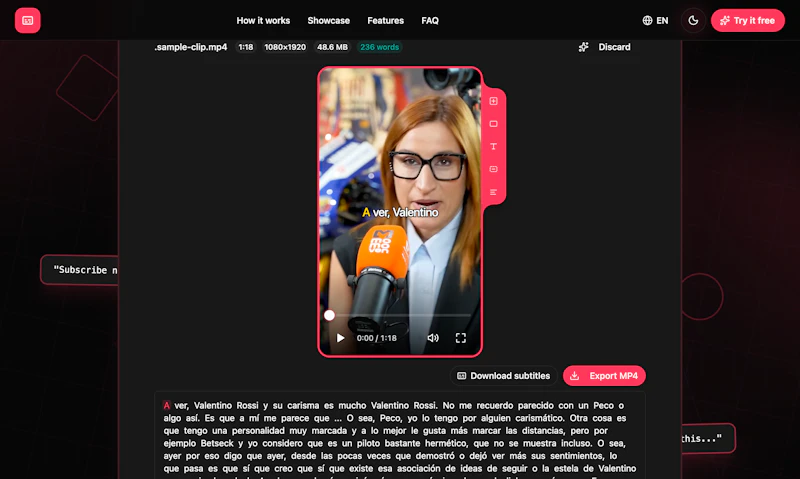Enter fullscreen video mode
Screen dimensions: 800x479
pos(461,338)
